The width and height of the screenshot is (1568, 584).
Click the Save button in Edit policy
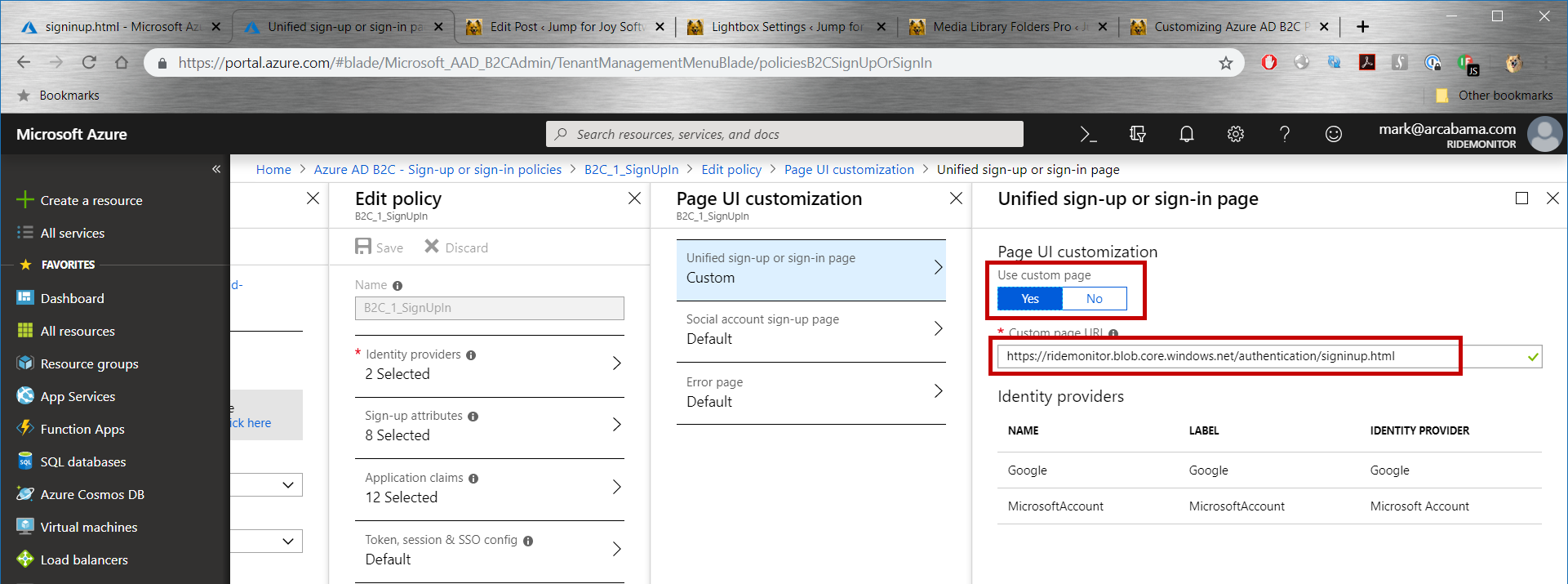(x=380, y=247)
